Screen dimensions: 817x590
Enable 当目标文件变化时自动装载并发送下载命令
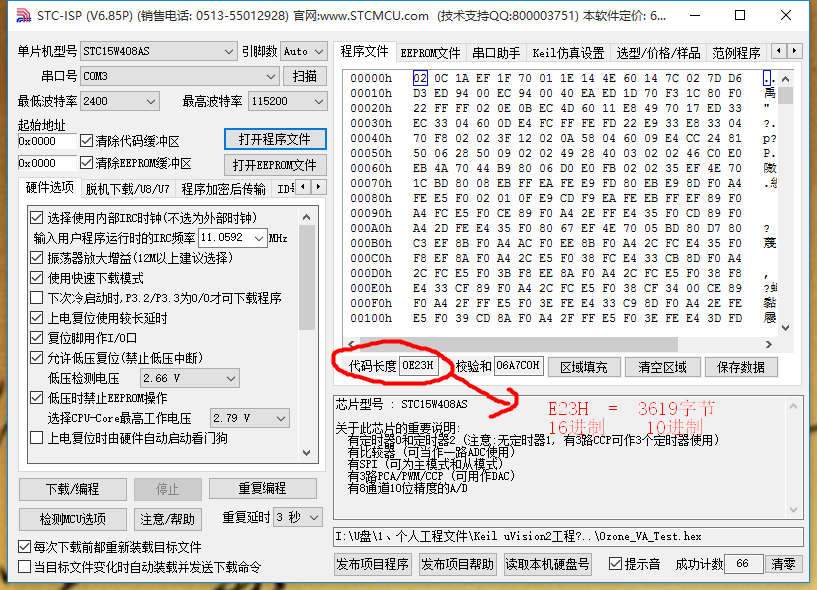click(24, 567)
